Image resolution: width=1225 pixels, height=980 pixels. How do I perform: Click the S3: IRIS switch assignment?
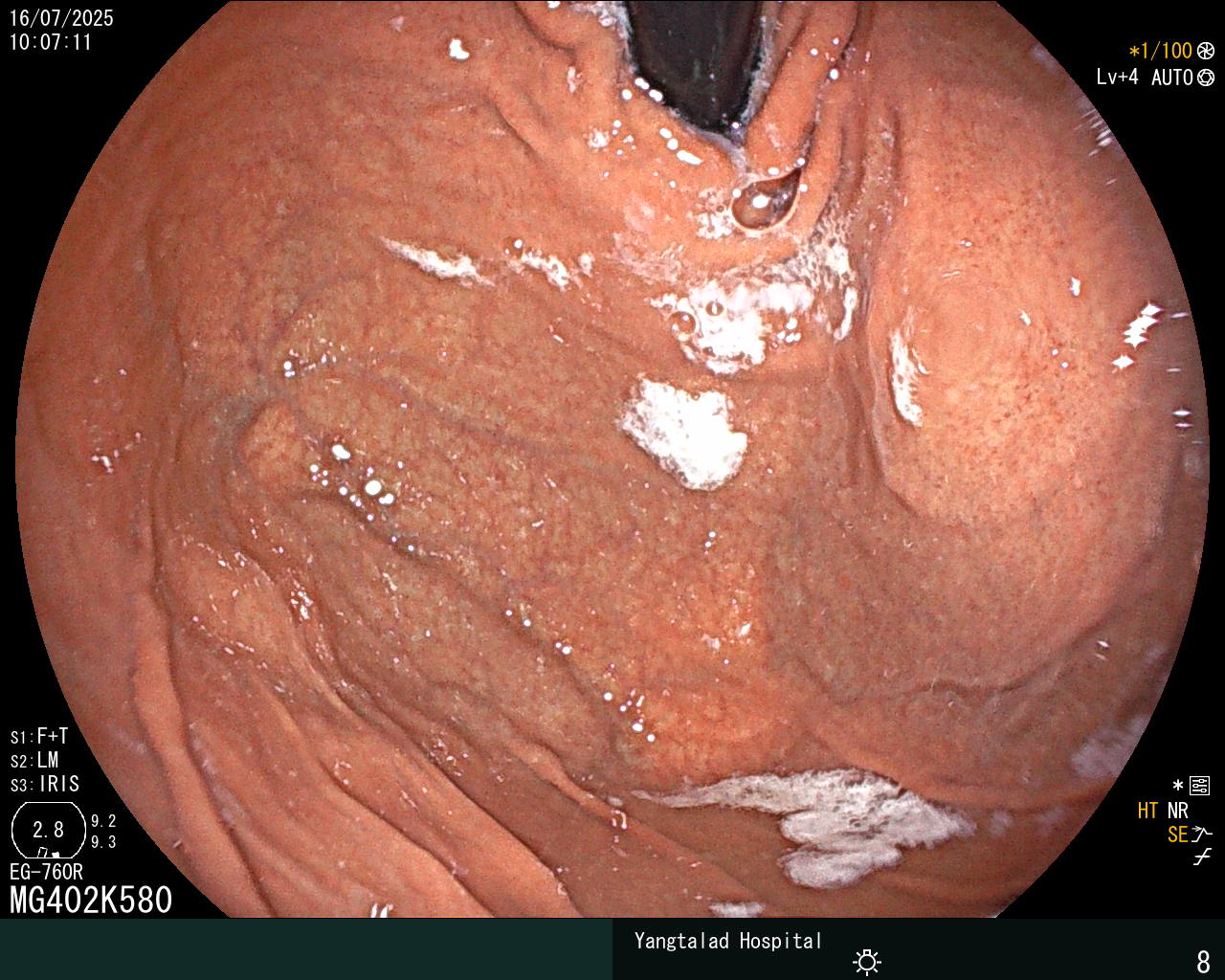tap(45, 785)
